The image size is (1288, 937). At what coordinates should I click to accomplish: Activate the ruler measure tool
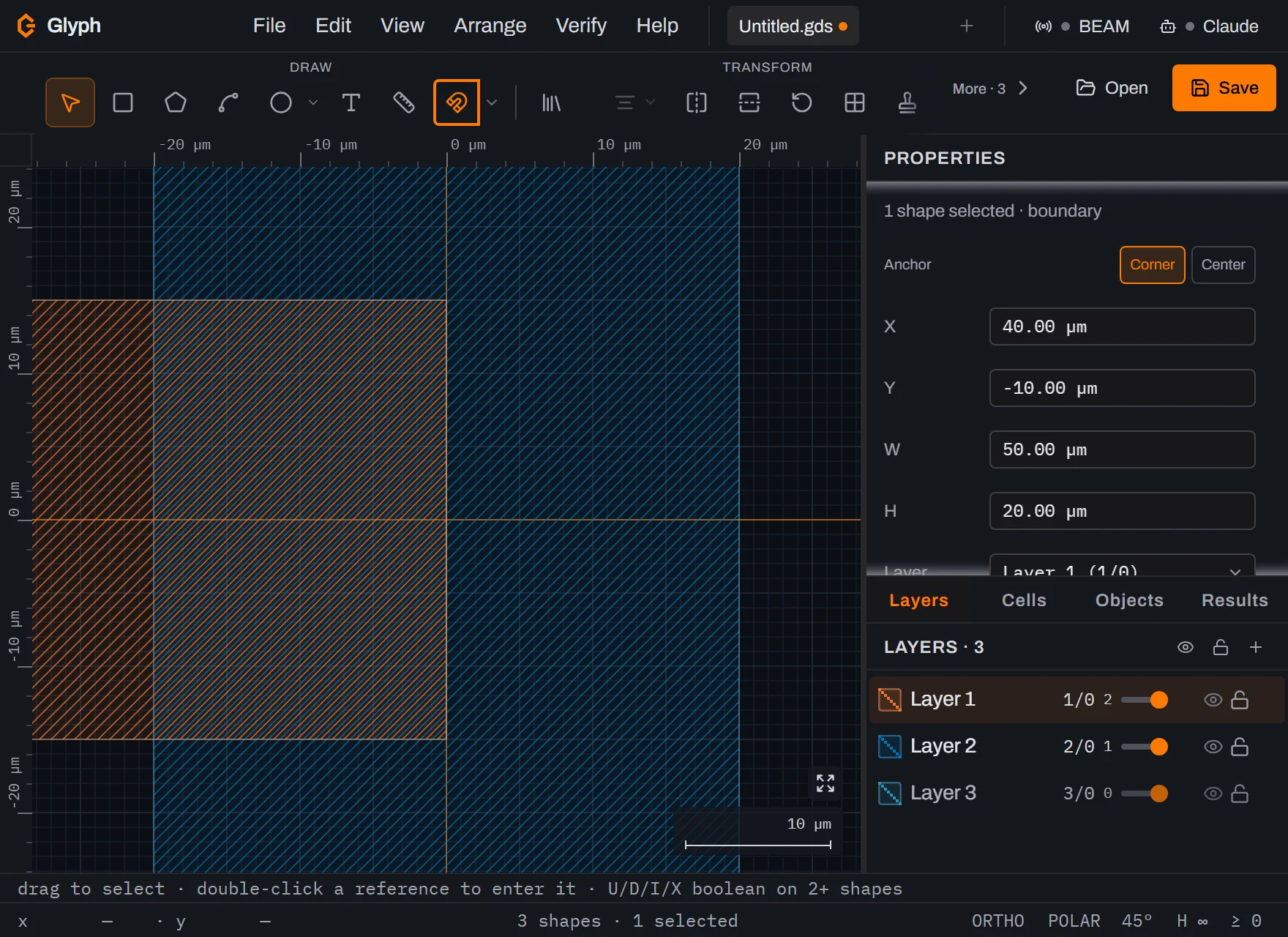(404, 102)
